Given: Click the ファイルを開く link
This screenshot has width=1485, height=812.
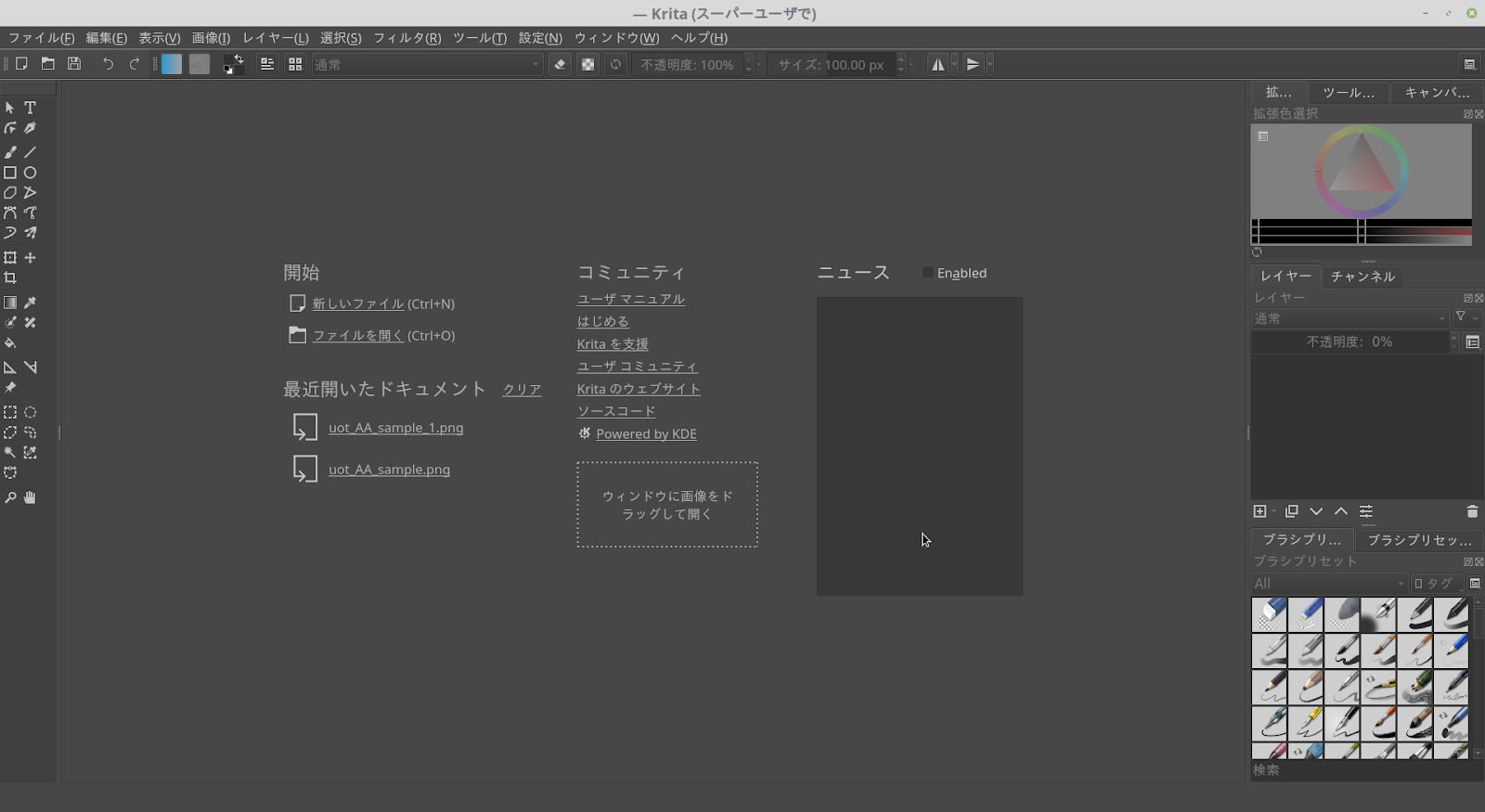Looking at the screenshot, I should 358,335.
